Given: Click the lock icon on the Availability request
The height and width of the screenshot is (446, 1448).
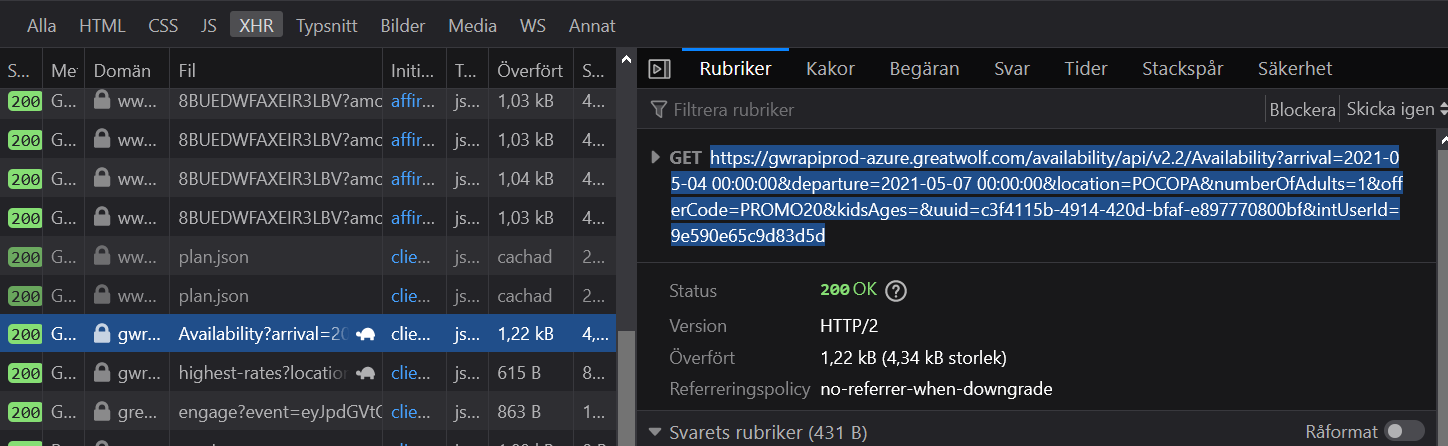Looking at the screenshot, I should point(102,334).
